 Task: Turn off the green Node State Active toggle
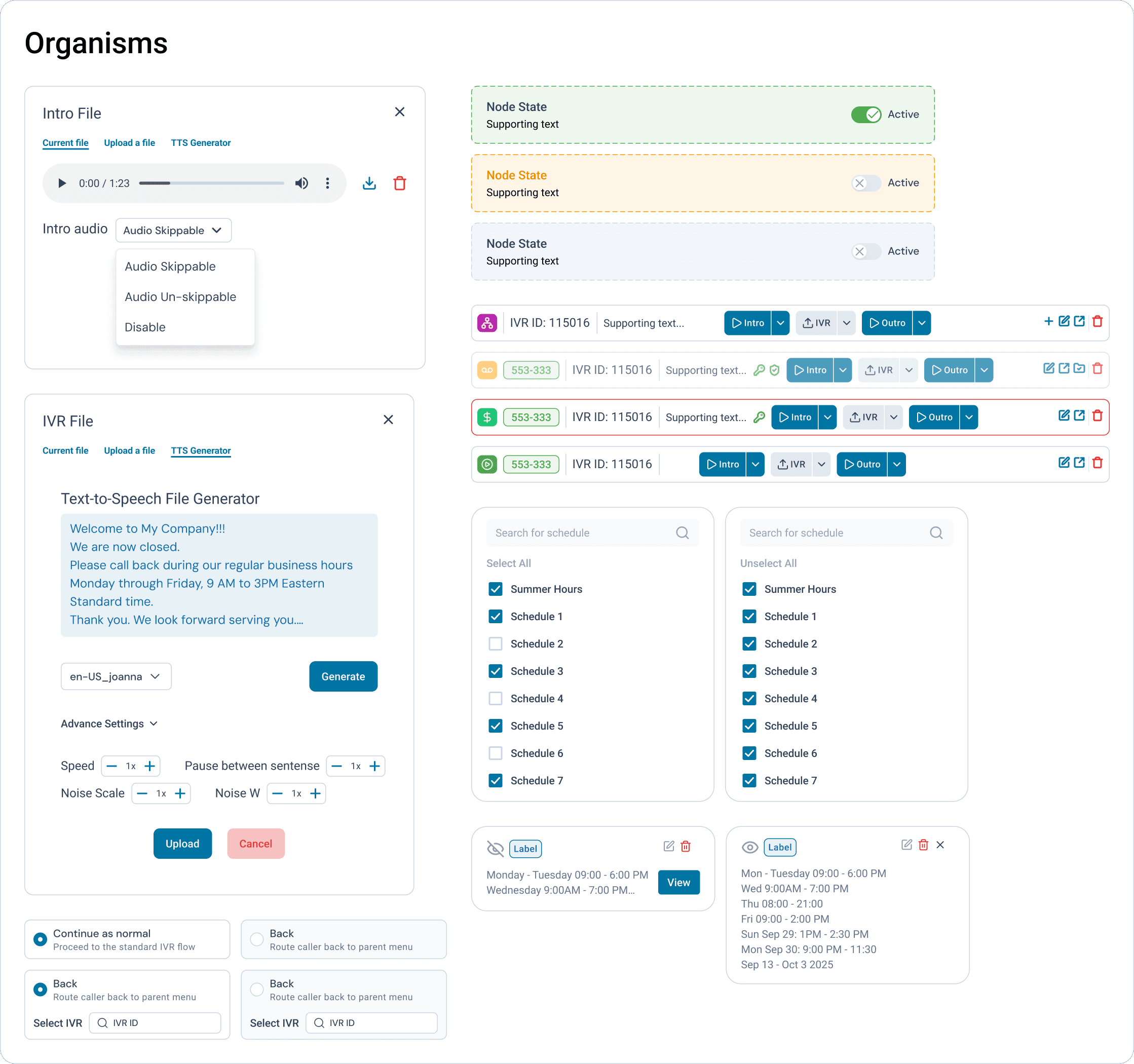pos(865,115)
